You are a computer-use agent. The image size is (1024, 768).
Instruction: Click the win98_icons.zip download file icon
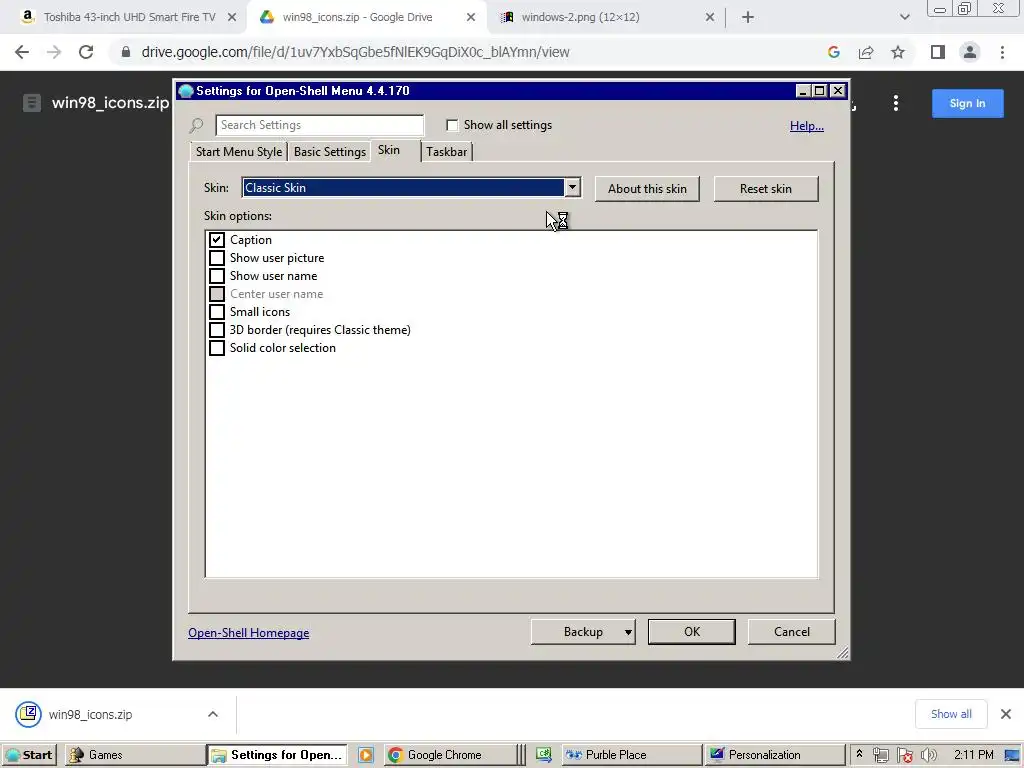29,714
